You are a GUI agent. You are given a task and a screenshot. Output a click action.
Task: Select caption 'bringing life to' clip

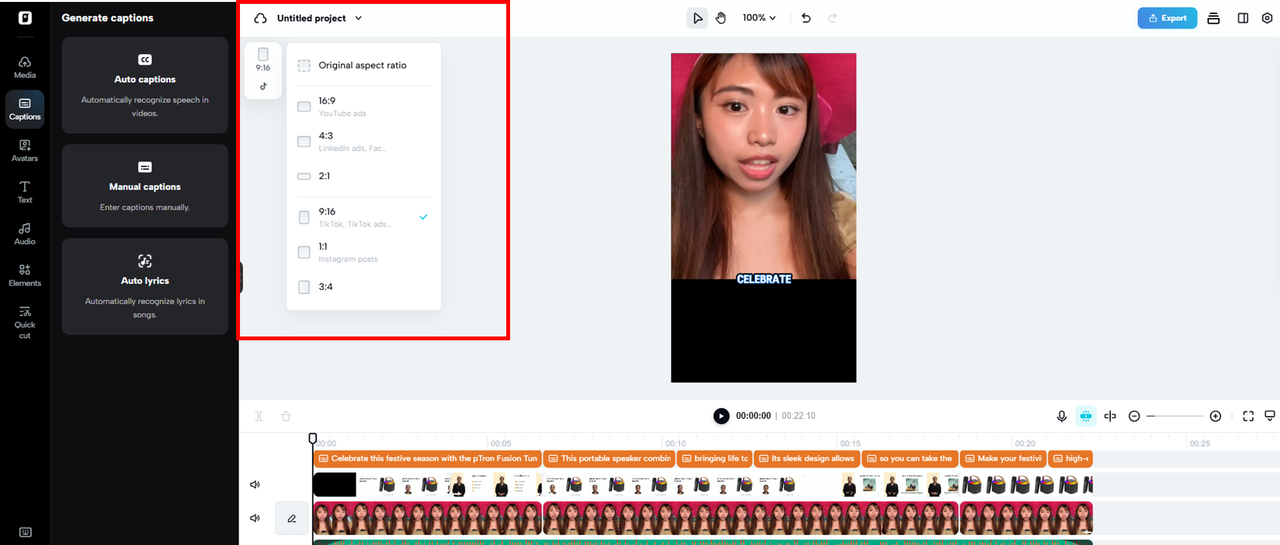click(x=714, y=459)
